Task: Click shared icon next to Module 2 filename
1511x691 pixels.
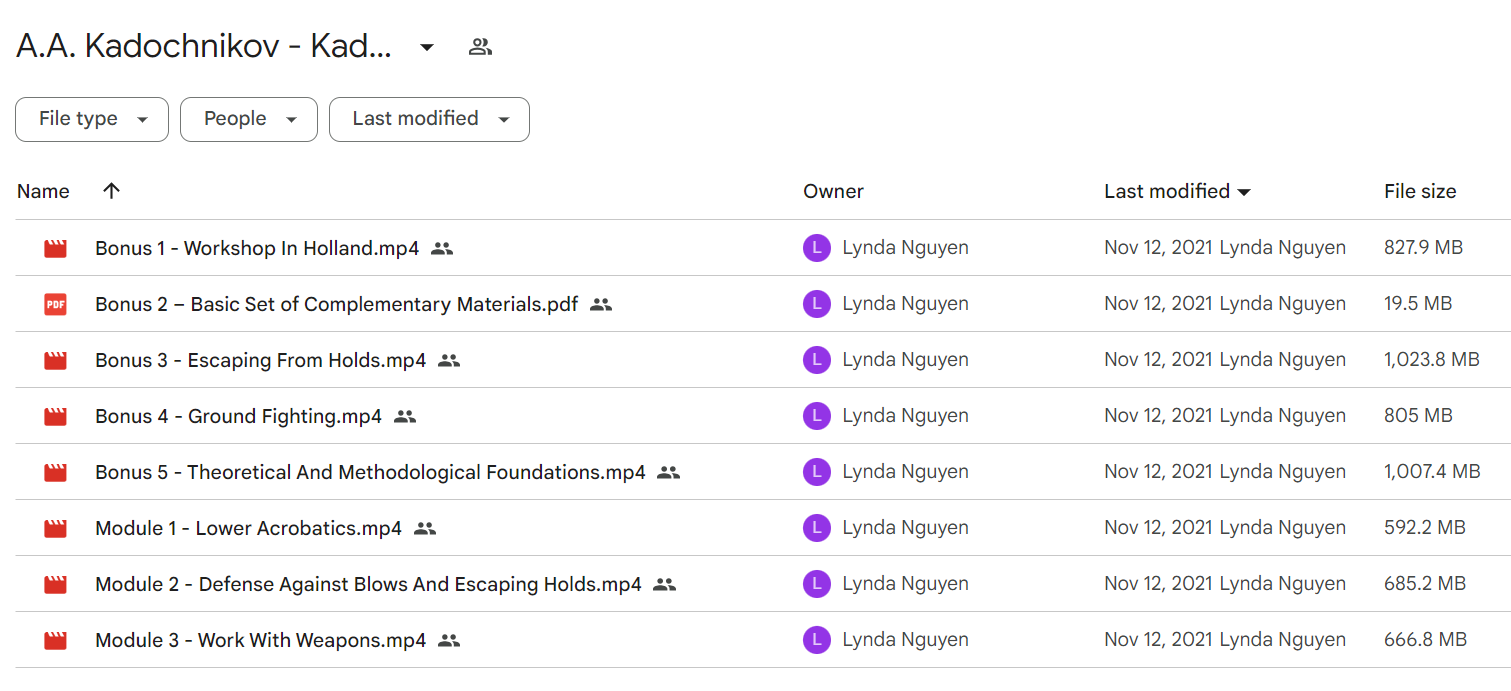Action: (x=664, y=585)
